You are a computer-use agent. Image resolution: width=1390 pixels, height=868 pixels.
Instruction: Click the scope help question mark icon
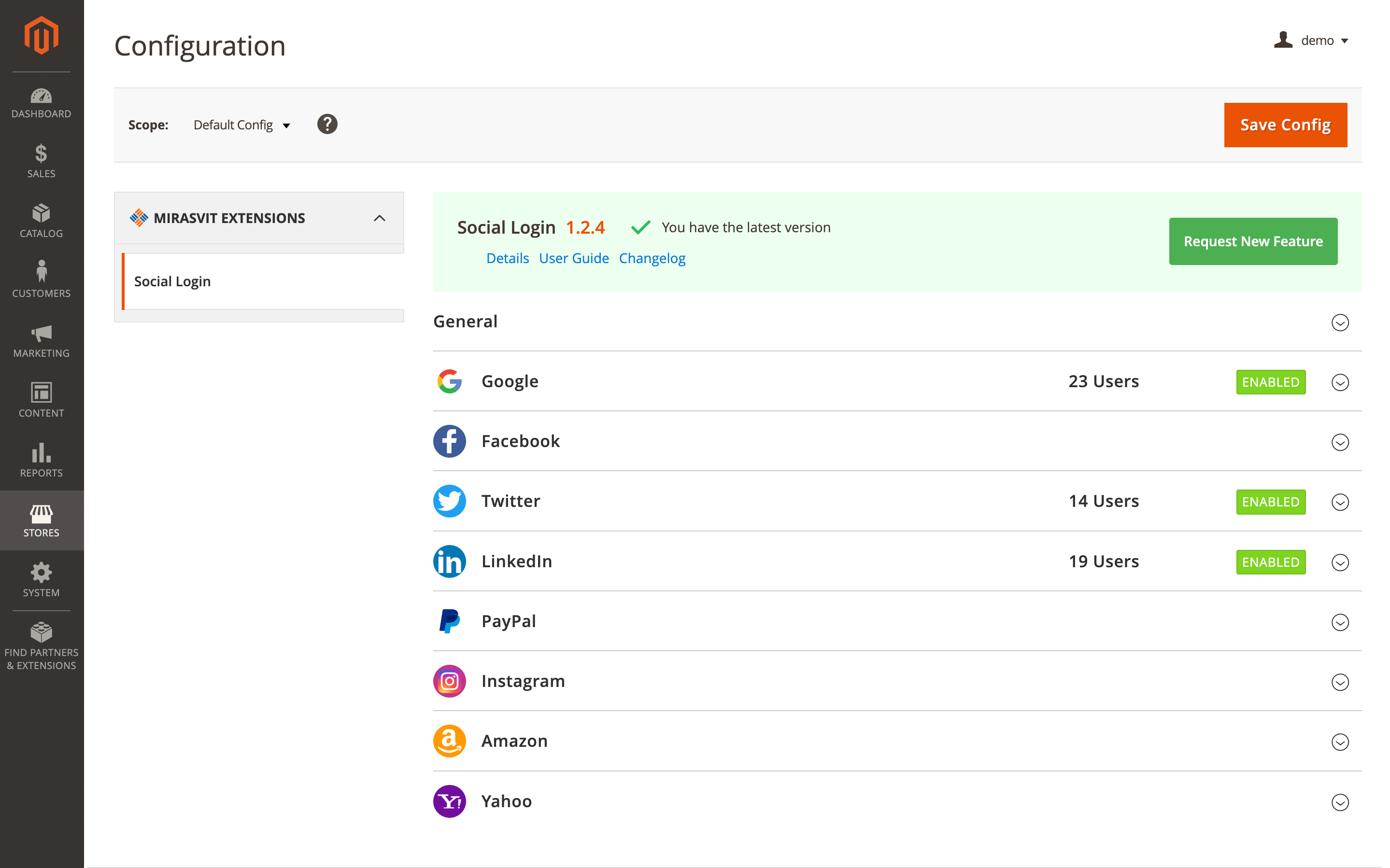(x=327, y=125)
